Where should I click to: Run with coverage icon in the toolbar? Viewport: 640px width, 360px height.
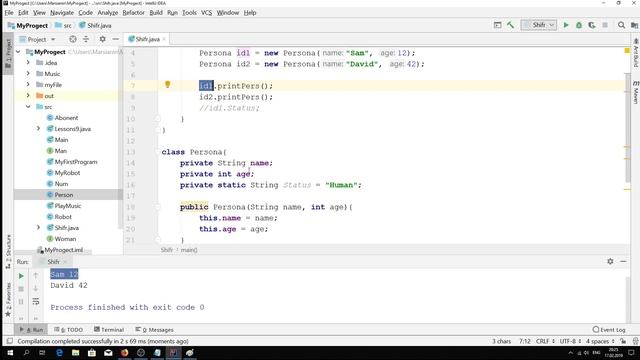click(592, 25)
